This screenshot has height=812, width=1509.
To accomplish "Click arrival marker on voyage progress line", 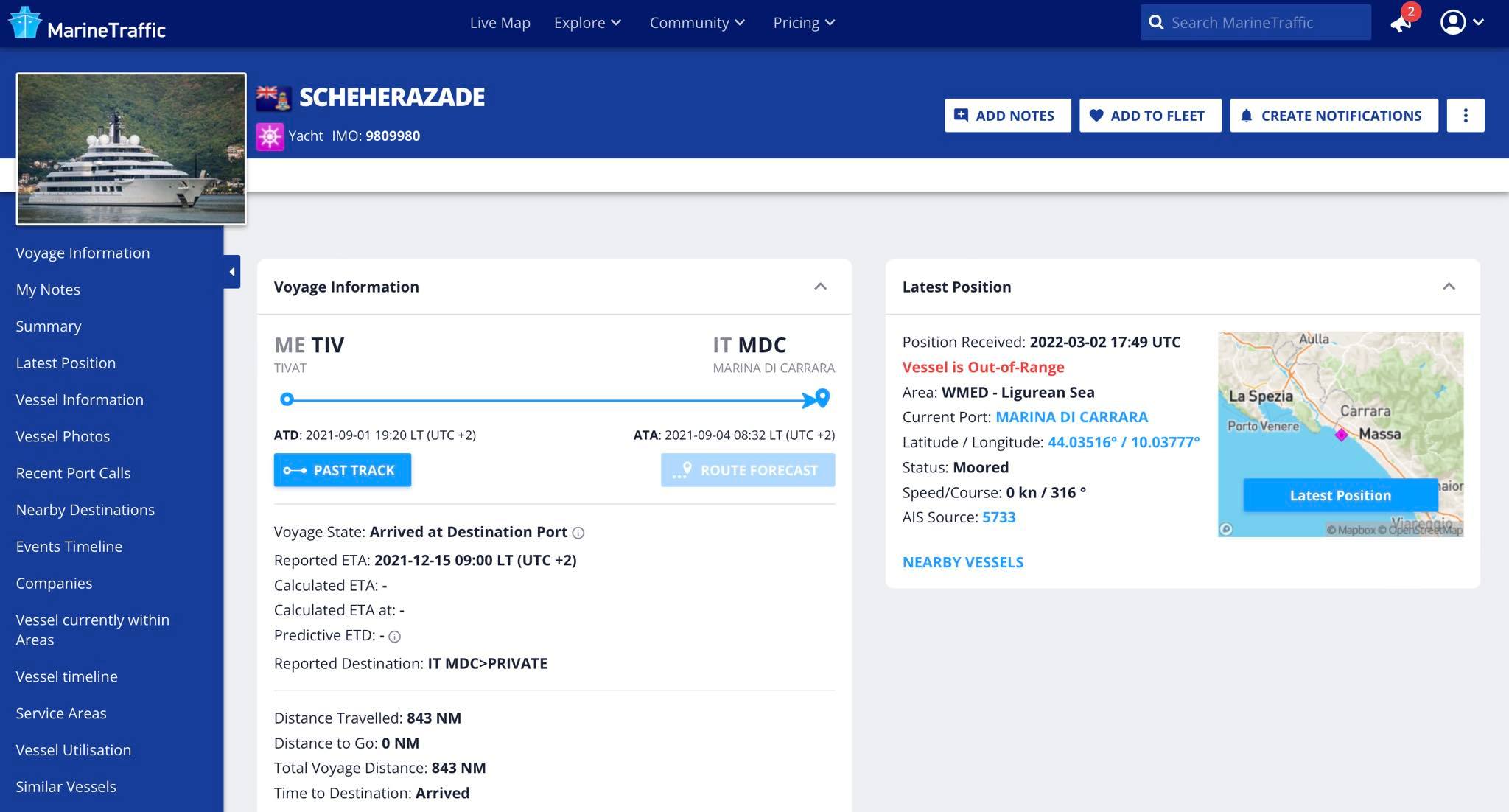I will [x=822, y=398].
